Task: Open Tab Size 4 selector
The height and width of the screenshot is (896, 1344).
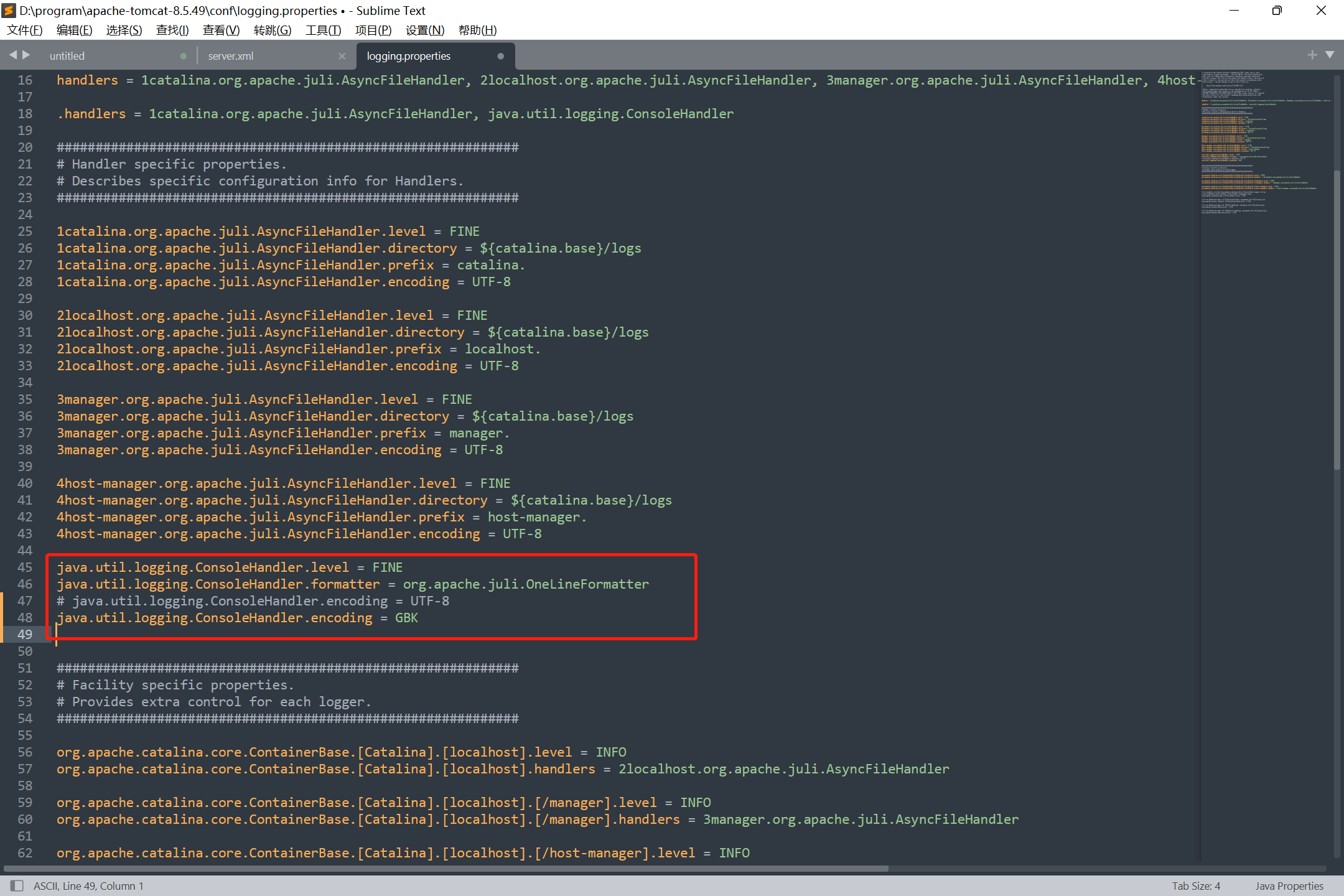Action: [x=1196, y=885]
